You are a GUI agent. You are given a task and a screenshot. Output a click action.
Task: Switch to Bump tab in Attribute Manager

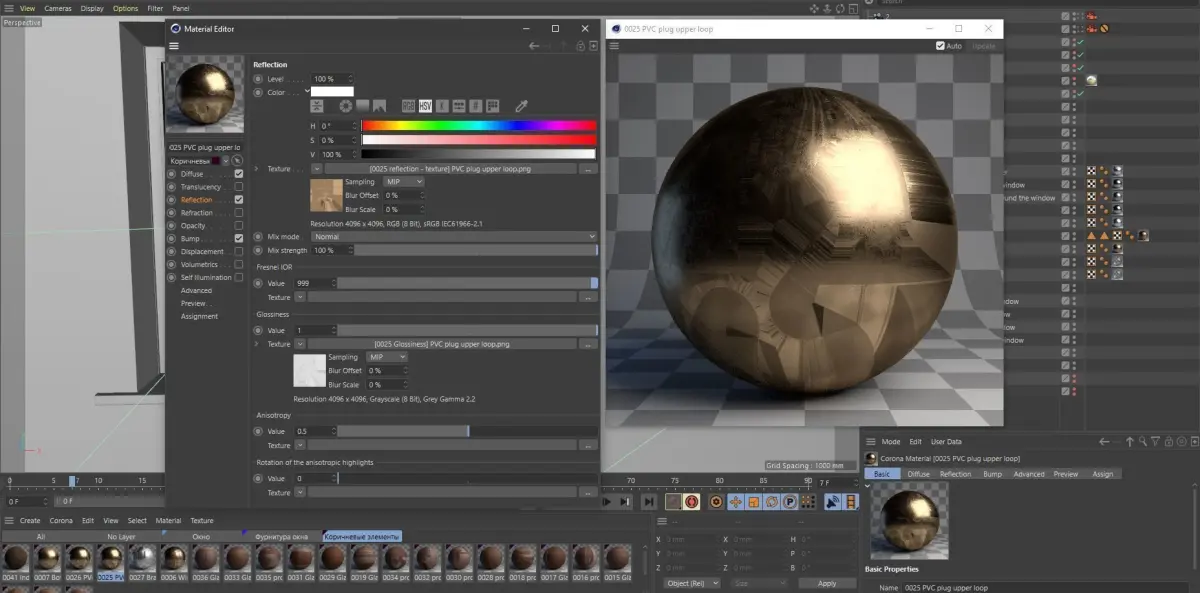(x=992, y=474)
